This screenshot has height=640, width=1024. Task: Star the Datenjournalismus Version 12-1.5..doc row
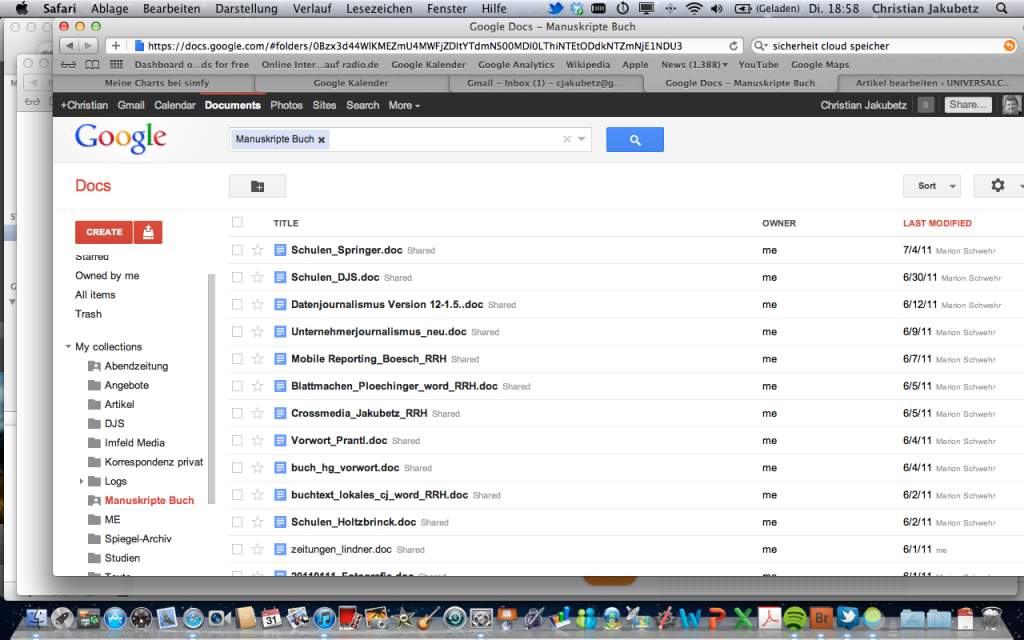point(257,304)
